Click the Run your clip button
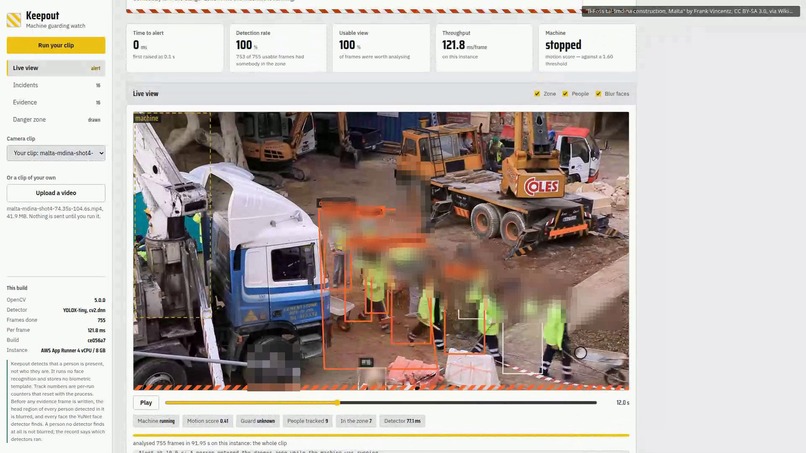The height and width of the screenshot is (453, 806). point(56,45)
